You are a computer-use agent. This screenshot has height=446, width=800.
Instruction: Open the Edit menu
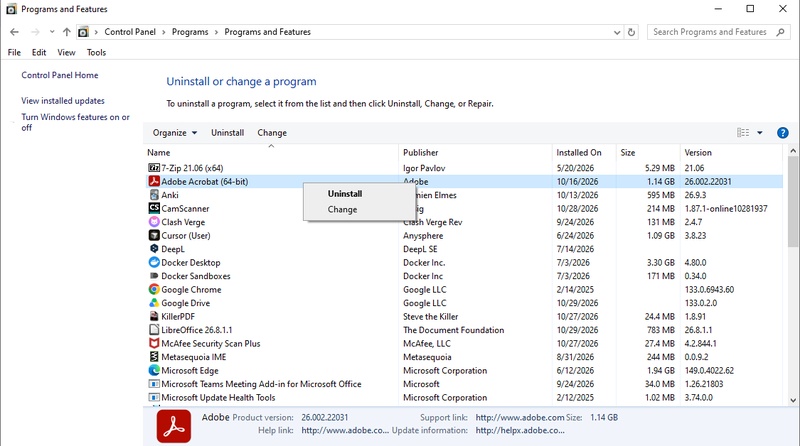(39, 53)
